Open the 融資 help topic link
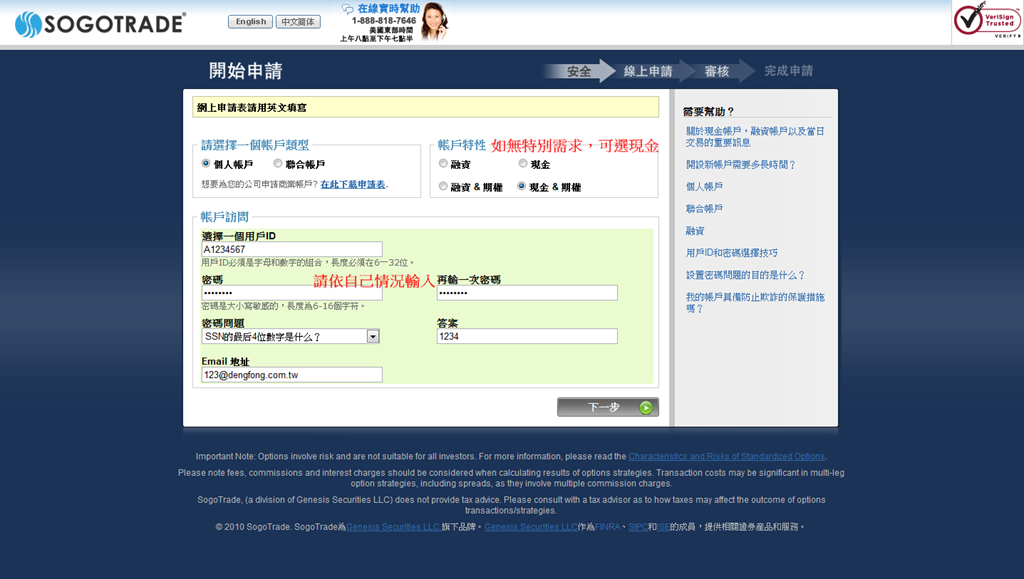Viewport: 1024px width, 579px height. click(x=695, y=230)
